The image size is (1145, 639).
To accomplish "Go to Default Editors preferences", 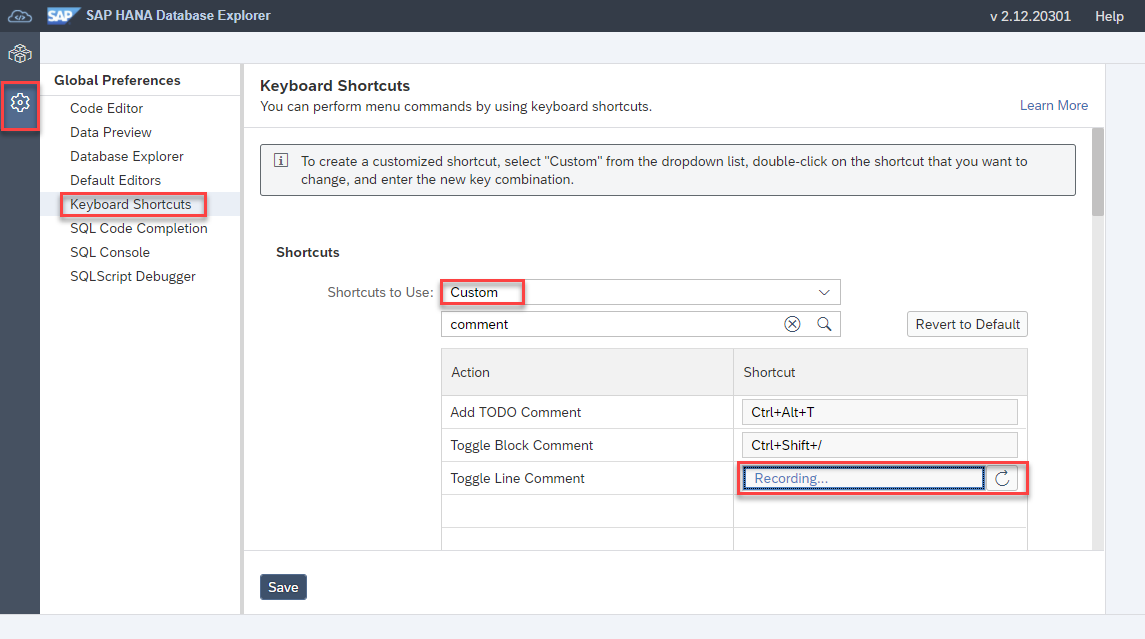I will point(115,180).
